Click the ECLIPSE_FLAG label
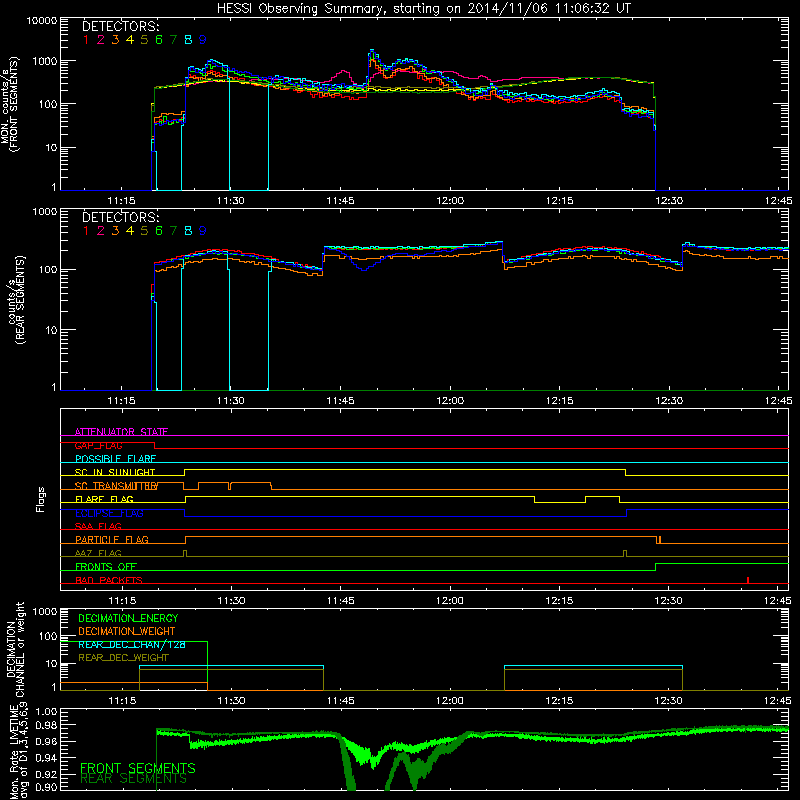This screenshot has width=800, height=800. coord(109,513)
